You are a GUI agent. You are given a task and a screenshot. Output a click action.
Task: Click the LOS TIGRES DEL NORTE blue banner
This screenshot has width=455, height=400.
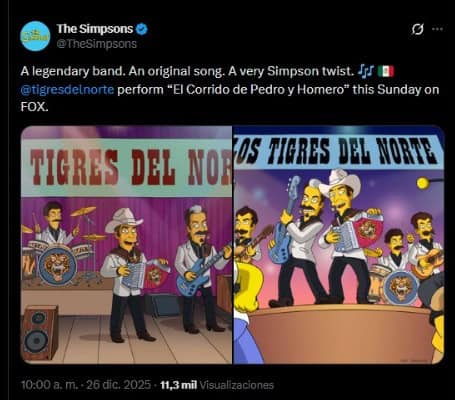tap(339, 151)
